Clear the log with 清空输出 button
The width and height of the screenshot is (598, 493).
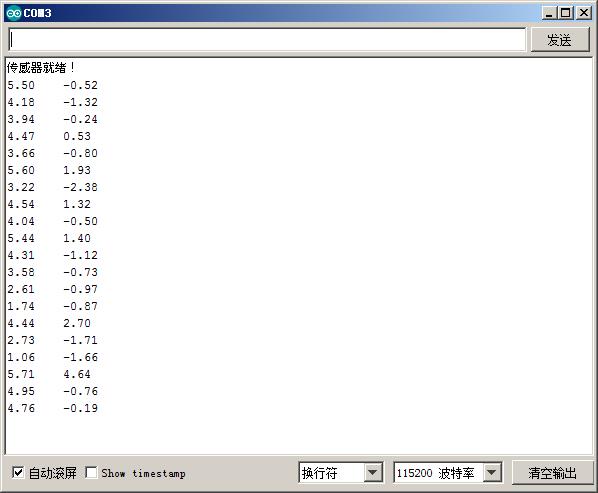pyautogui.click(x=552, y=473)
